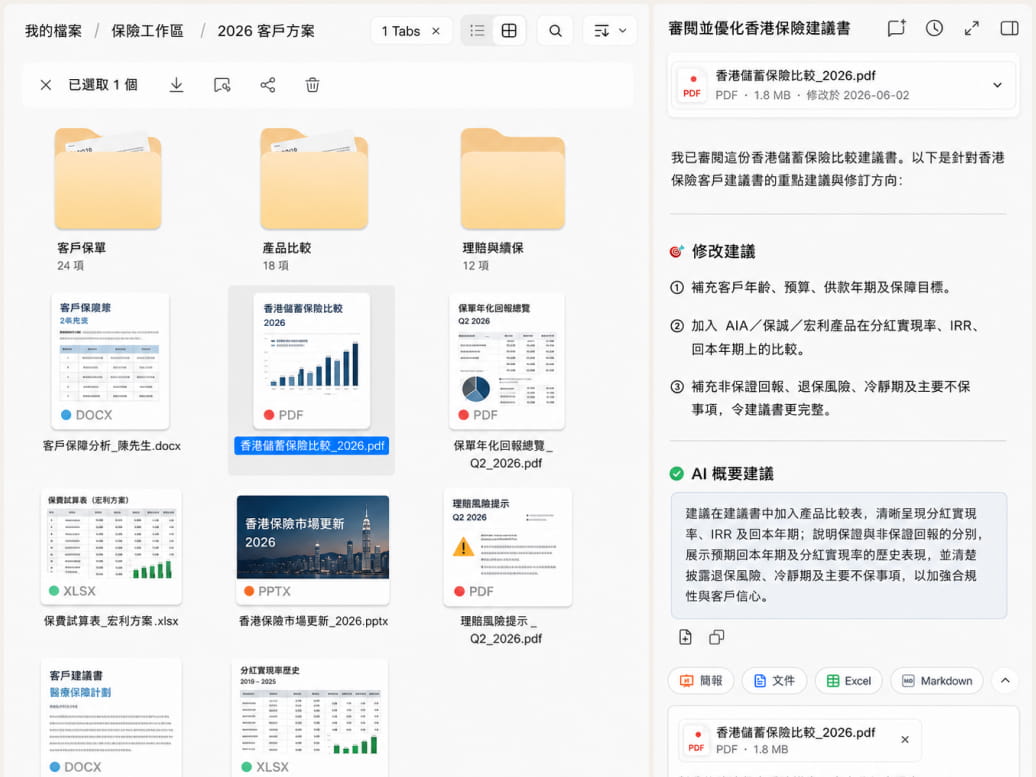Click the AI 概要建議 heading
Screen dimensions: 1036x777
pos(732,474)
